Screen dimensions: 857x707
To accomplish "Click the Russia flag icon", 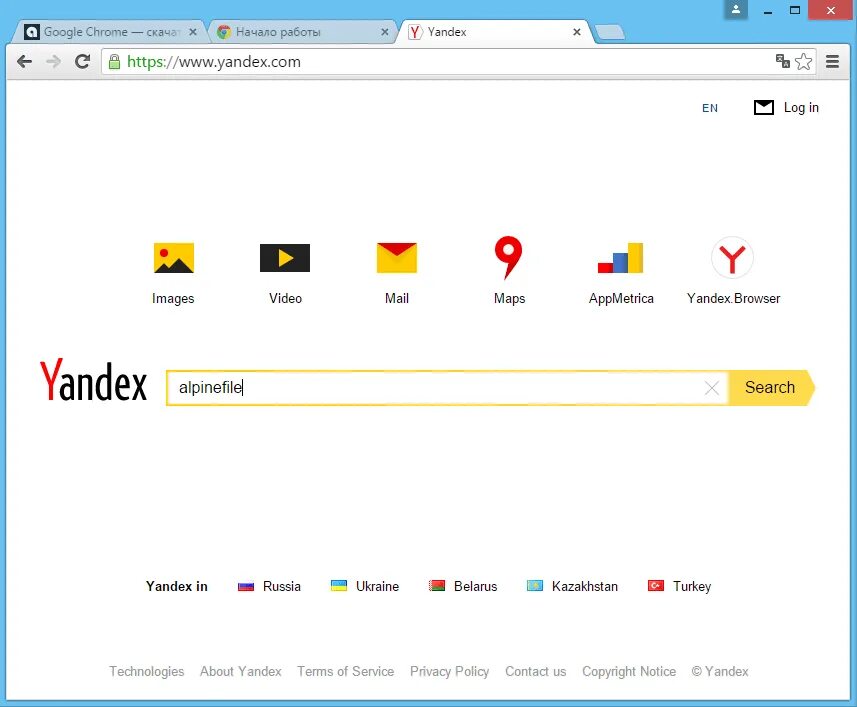I will (246, 587).
